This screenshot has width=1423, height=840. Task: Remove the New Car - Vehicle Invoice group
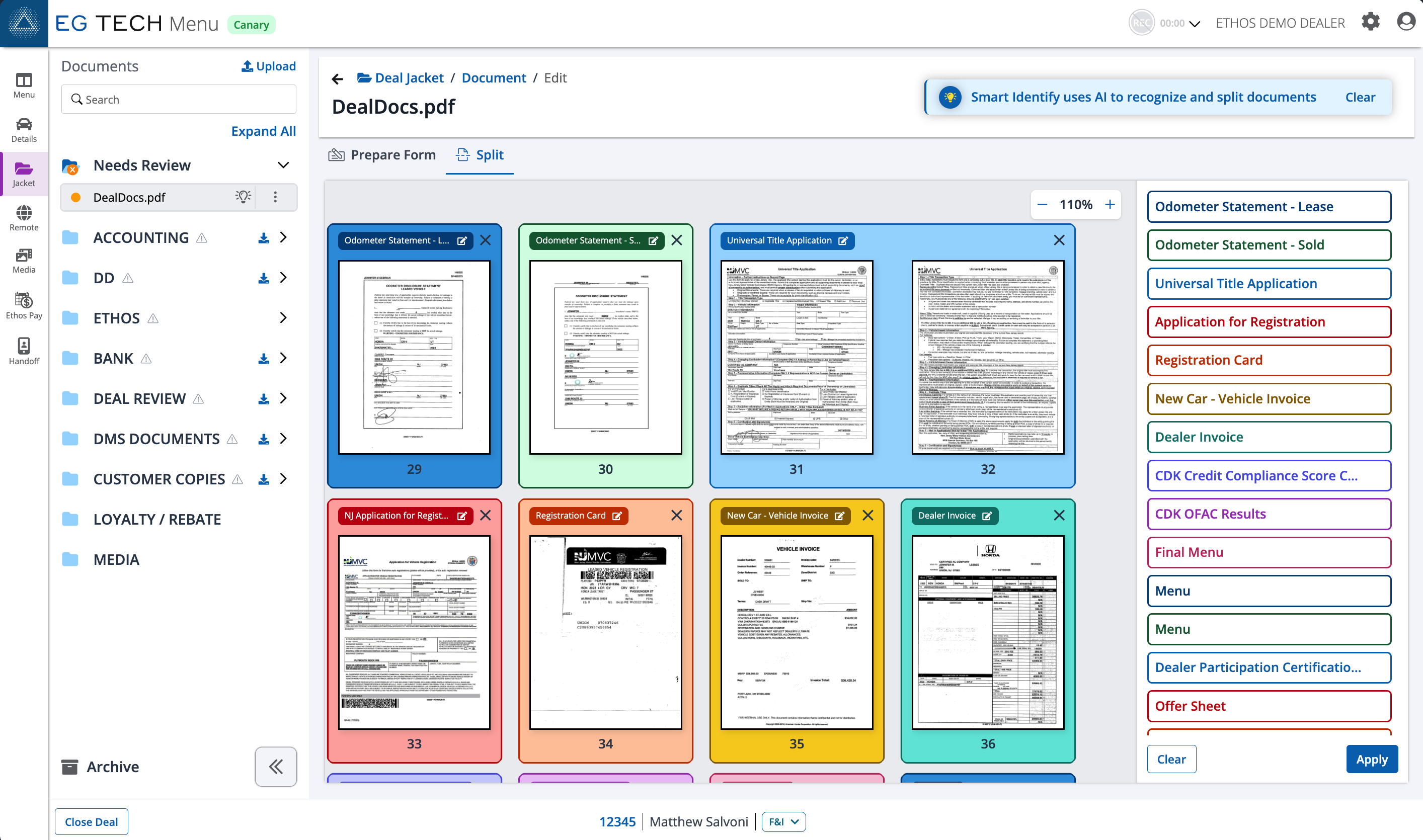pos(867,516)
